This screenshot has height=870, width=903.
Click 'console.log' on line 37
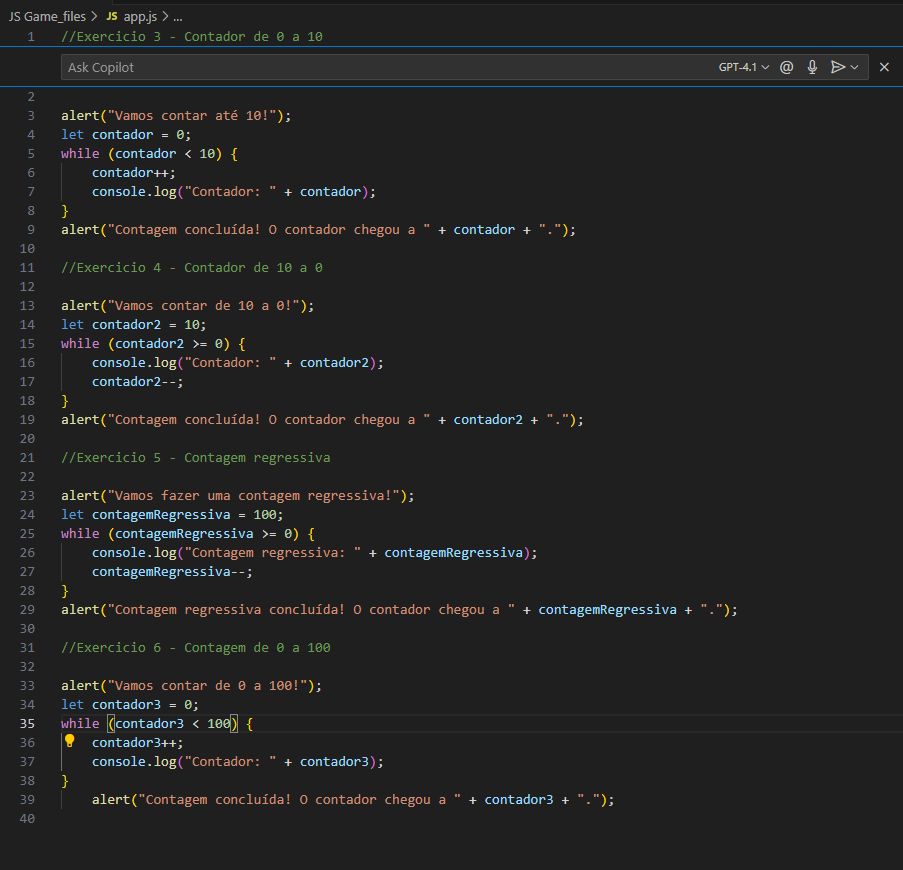[134, 762]
